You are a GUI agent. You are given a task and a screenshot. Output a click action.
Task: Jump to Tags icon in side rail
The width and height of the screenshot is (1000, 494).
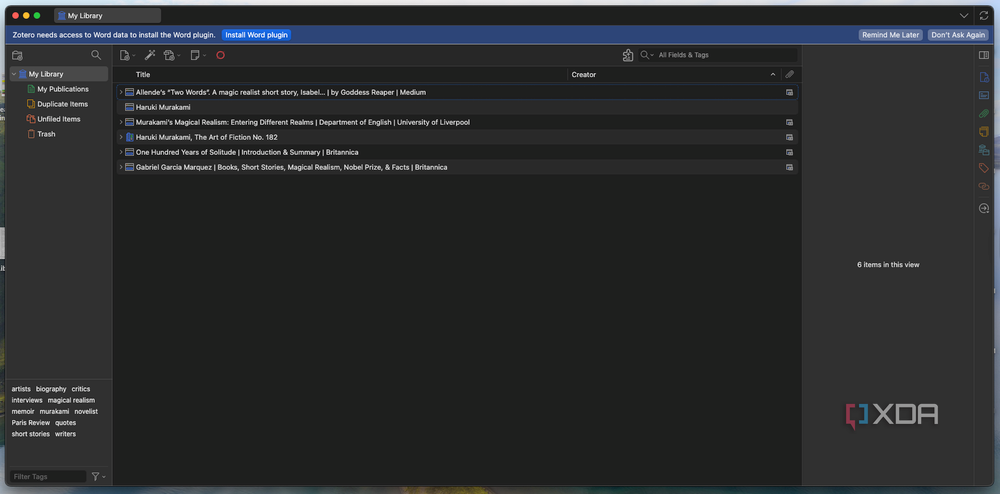point(983,168)
